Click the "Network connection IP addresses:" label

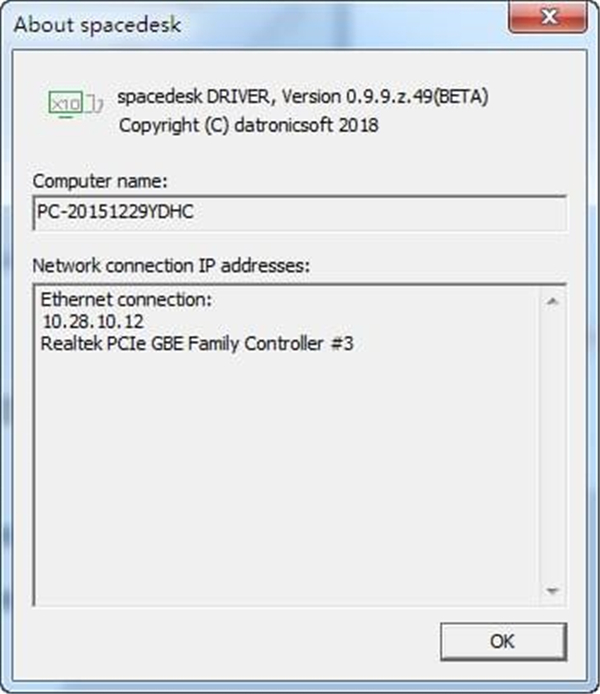(x=171, y=266)
